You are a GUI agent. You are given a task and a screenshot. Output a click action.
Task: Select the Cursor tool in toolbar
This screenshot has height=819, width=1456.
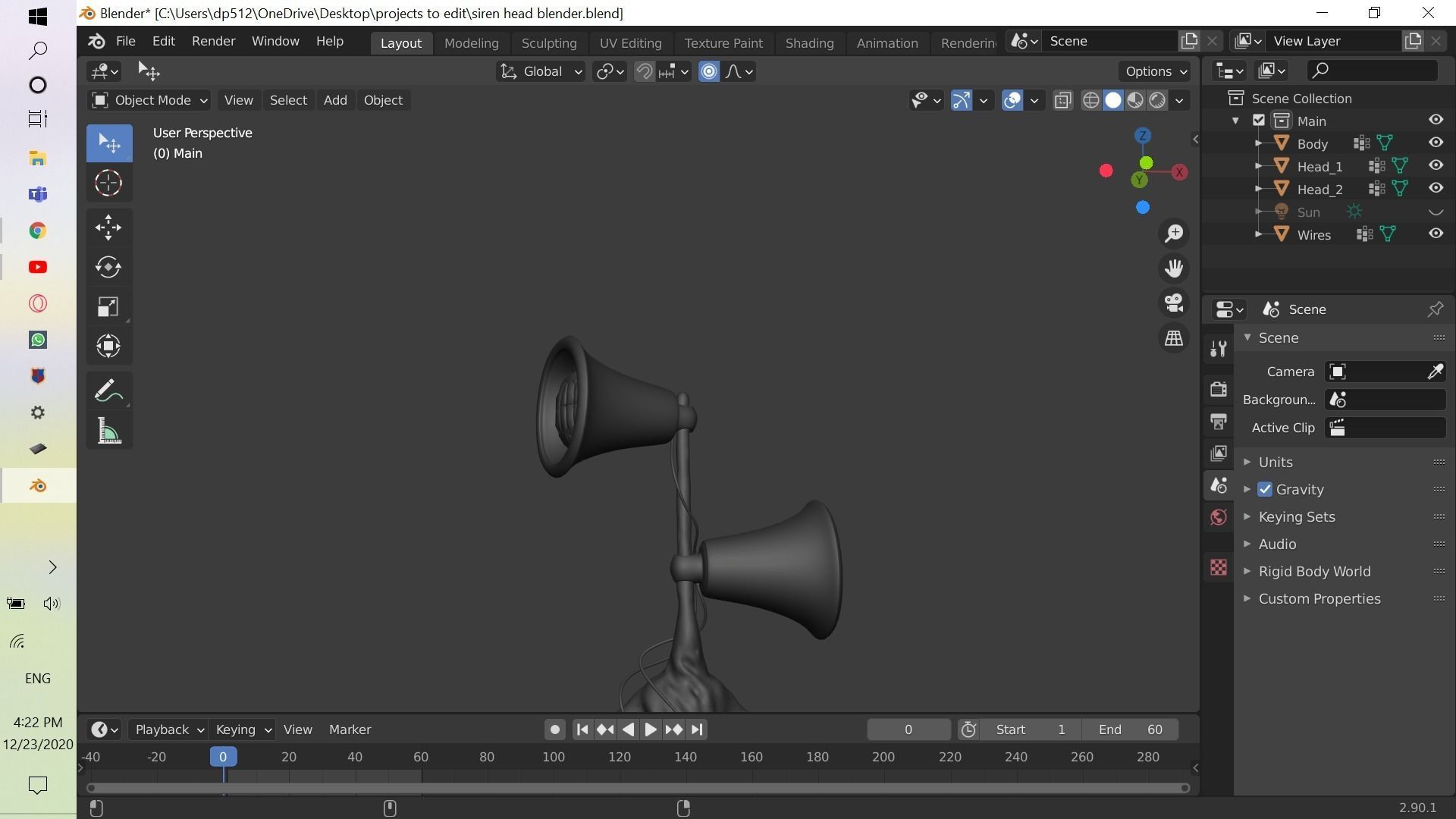click(108, 183)
